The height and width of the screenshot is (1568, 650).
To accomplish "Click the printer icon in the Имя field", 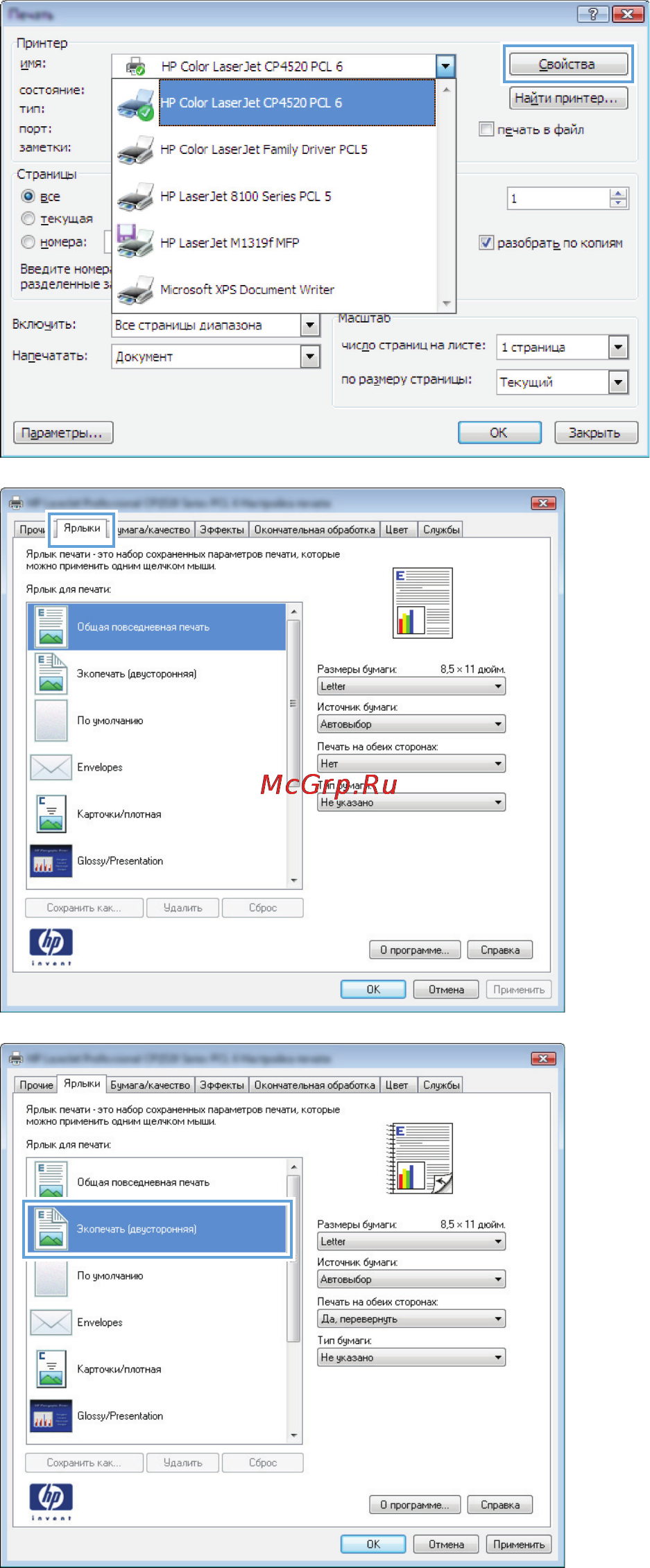I will pyautogui.click(x=135, y=67).
